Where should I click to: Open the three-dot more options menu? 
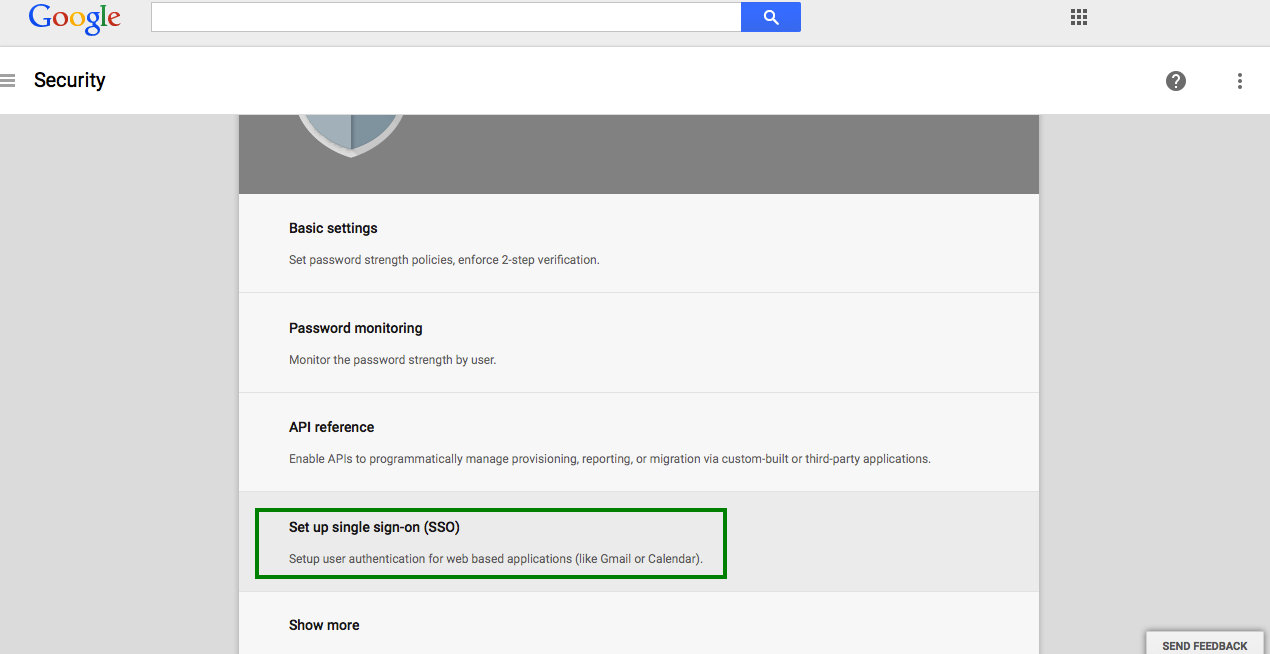coord(1239,81)
